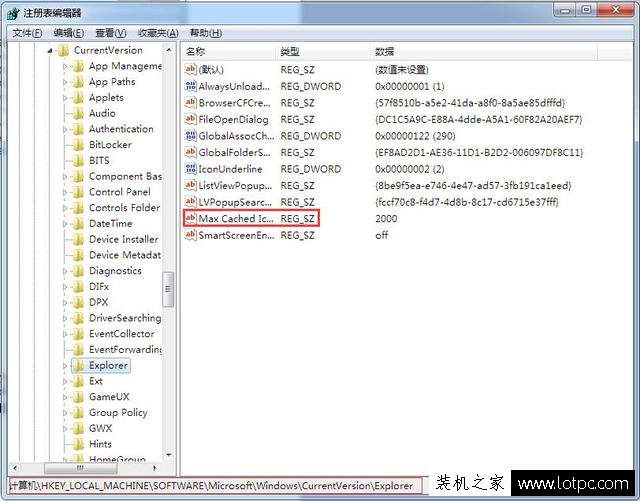Image resolution: width=640 pixels, height=501 pixels.
Task: Select the data value 0x00000001 (1)
Action: pos(409,87)
